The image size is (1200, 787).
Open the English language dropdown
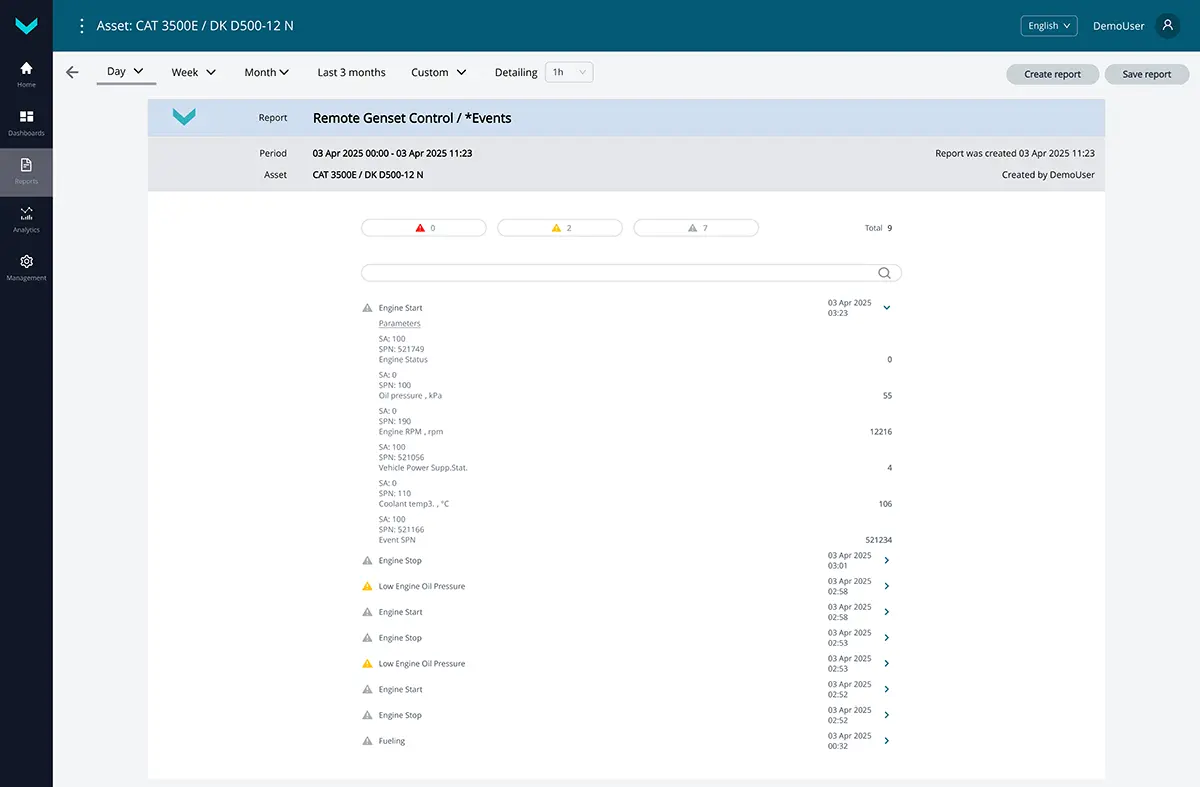point(1048,26)
